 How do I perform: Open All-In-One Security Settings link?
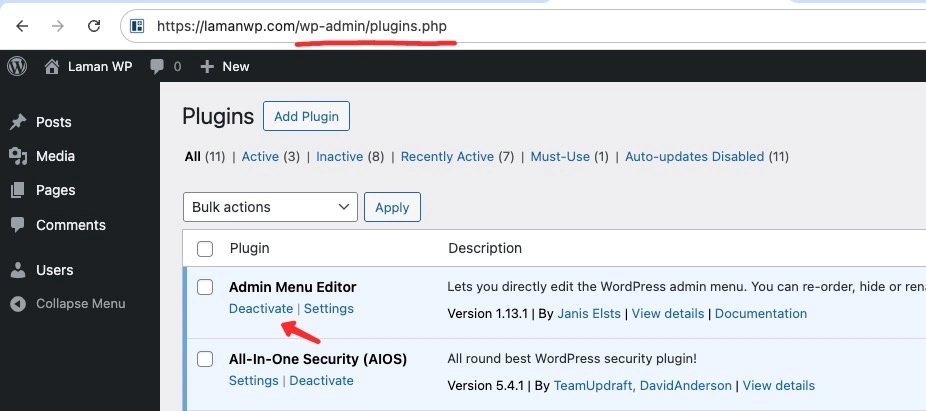point(253,380)
